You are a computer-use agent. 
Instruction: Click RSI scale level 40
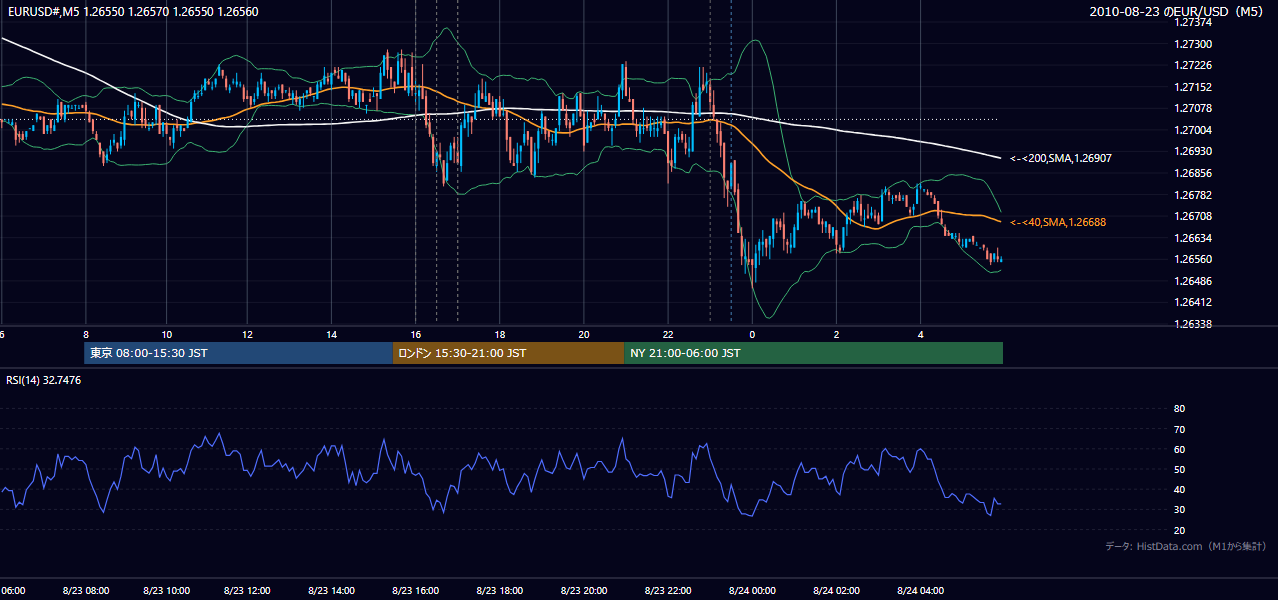(x=1179, y=490)
